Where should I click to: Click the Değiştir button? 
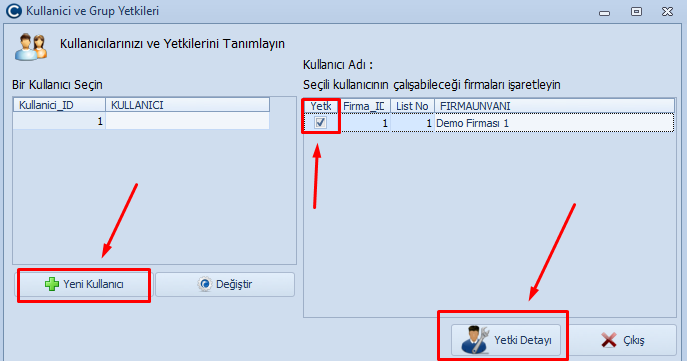[225, 284]
